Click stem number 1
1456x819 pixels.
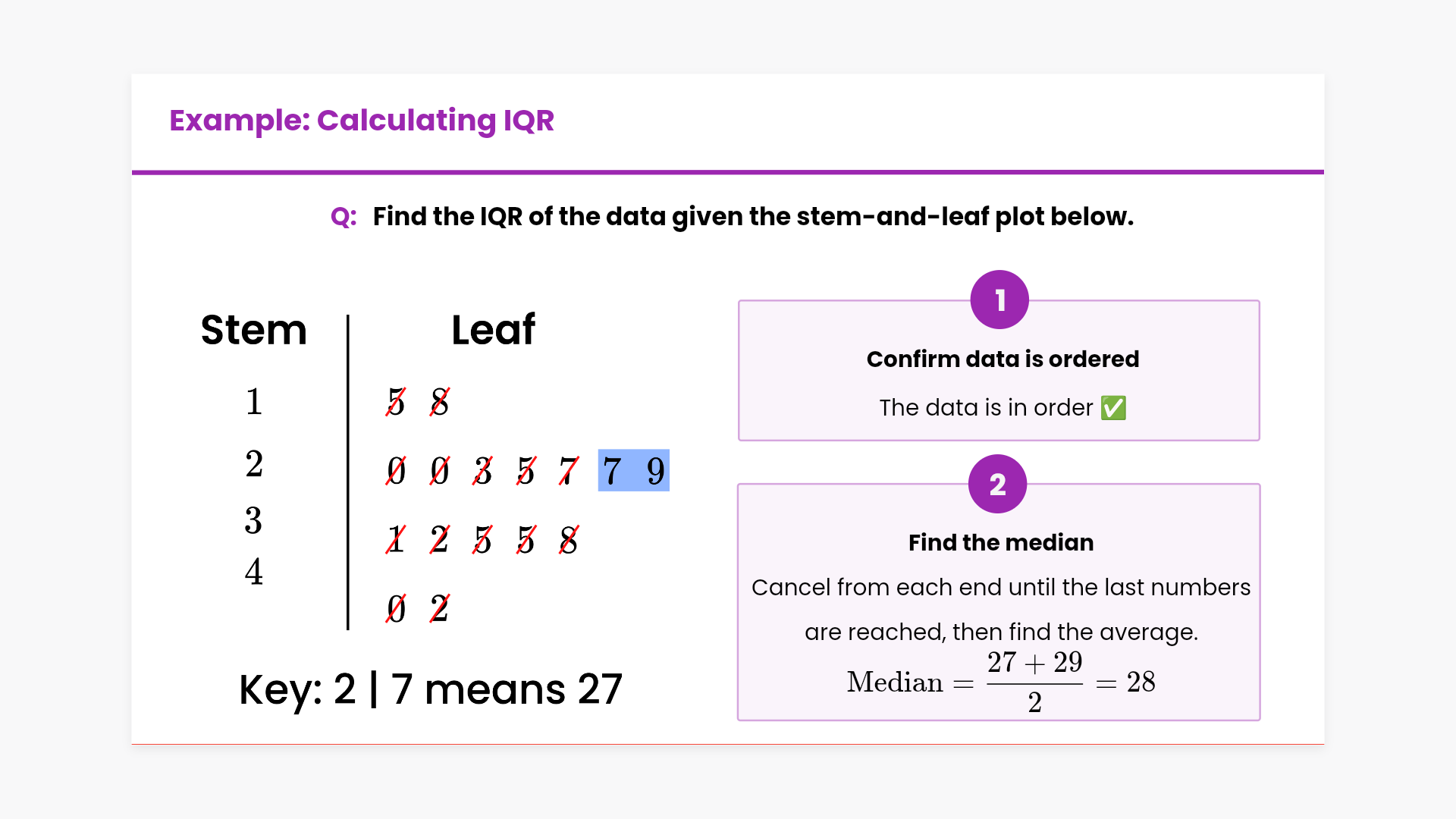point(254,402)
